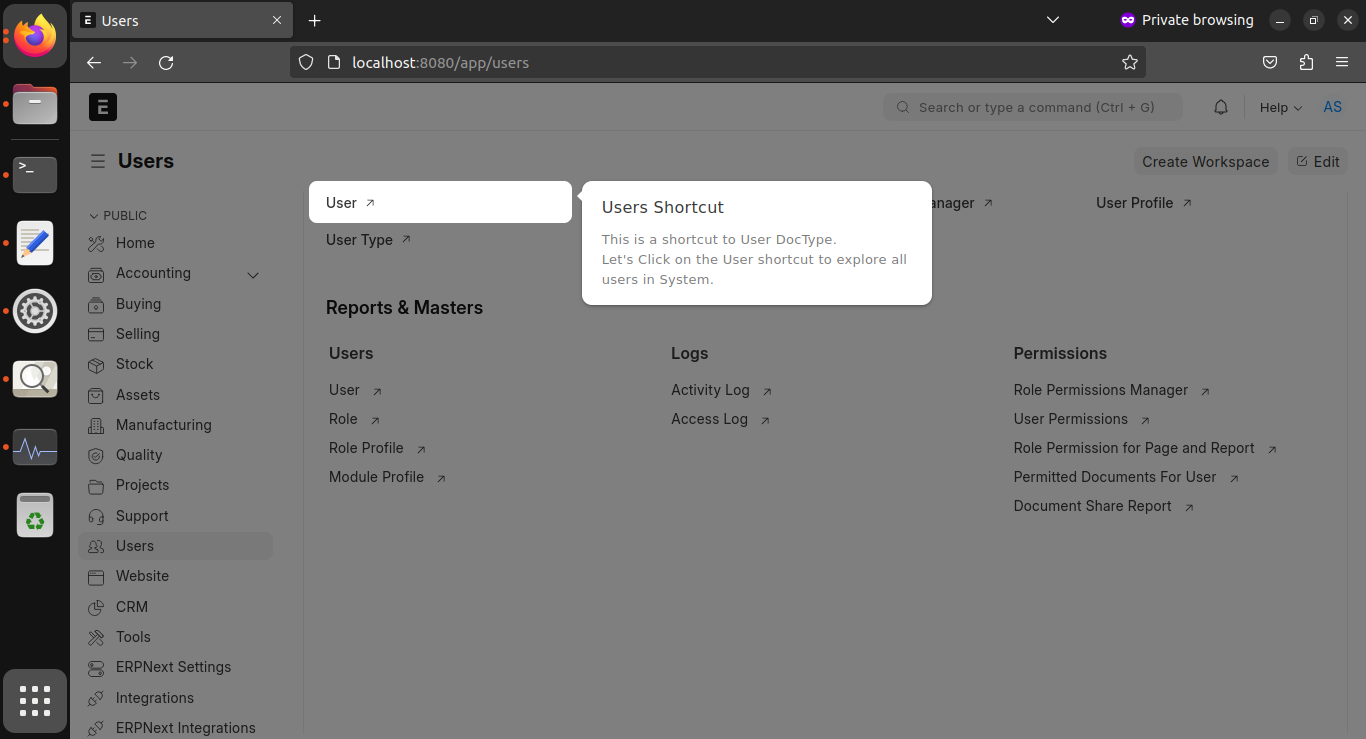This screenshot has height=739, width=1366.
Task: Go to CRM workspace in sidebar
Action: pos(131,607)
